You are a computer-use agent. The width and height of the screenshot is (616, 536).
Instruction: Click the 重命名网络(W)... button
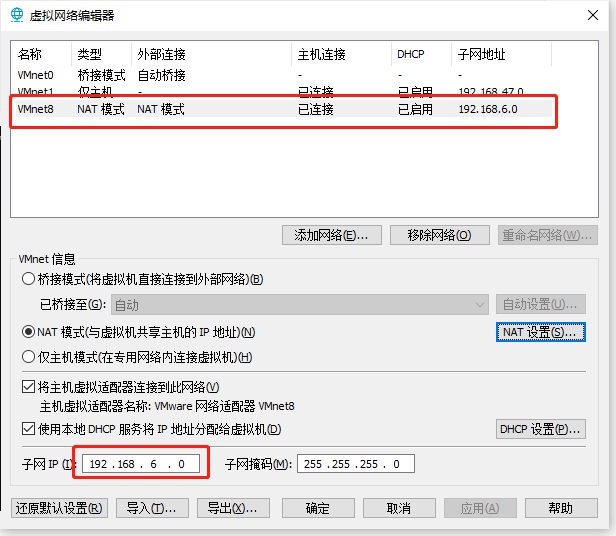click(548, 235)
